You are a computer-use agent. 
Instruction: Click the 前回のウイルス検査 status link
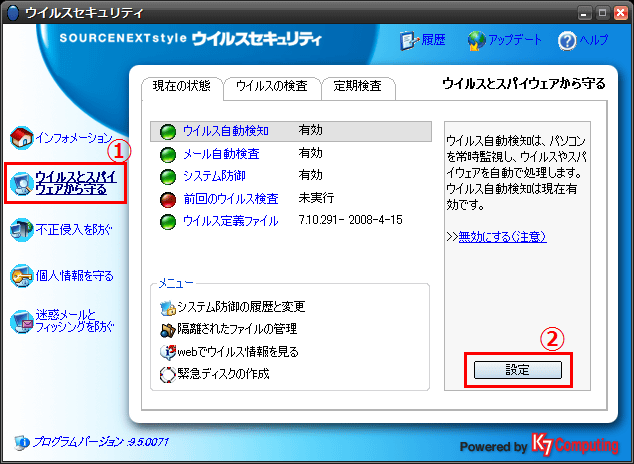[x=231, y=198]
